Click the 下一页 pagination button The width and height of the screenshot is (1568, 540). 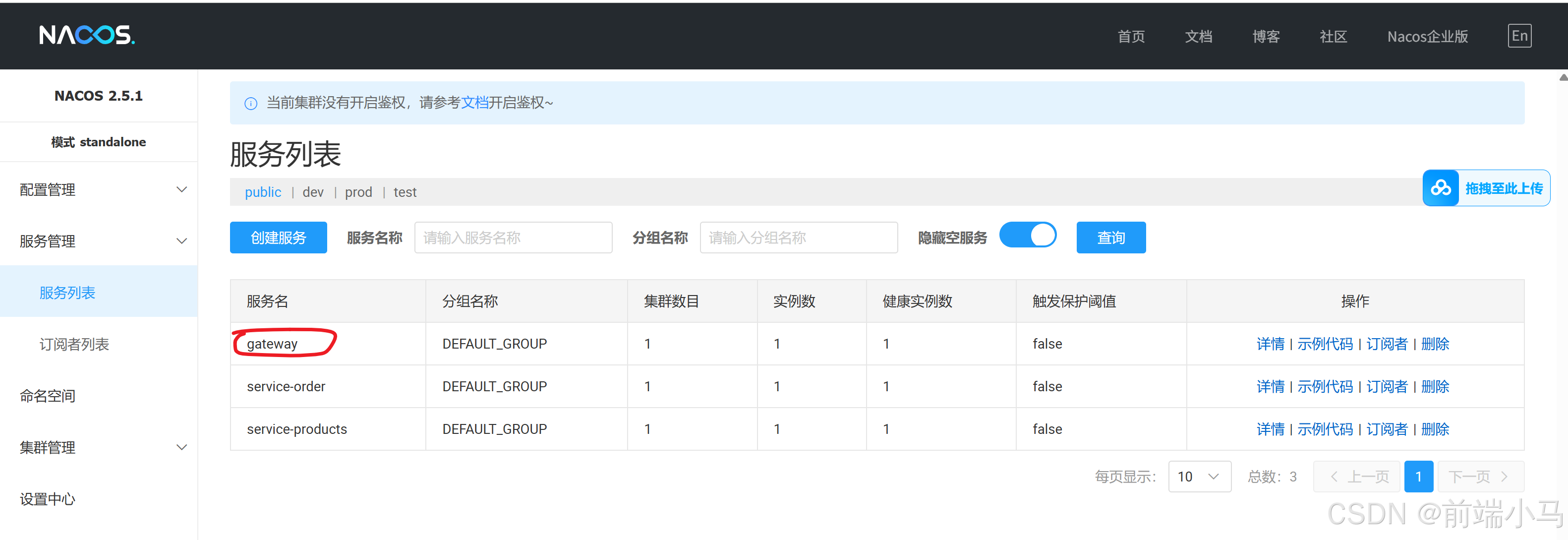1480,477
